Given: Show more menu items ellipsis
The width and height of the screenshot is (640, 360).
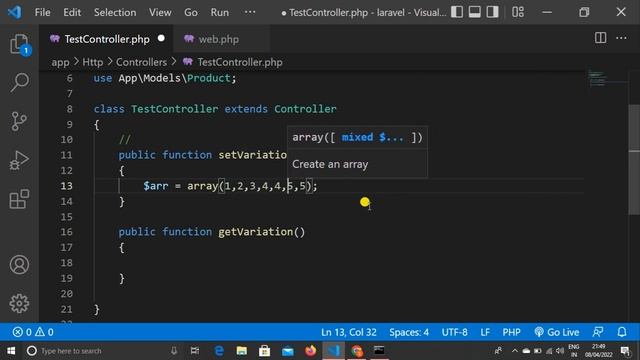Looking at the screenshot, I should [250, 12].
